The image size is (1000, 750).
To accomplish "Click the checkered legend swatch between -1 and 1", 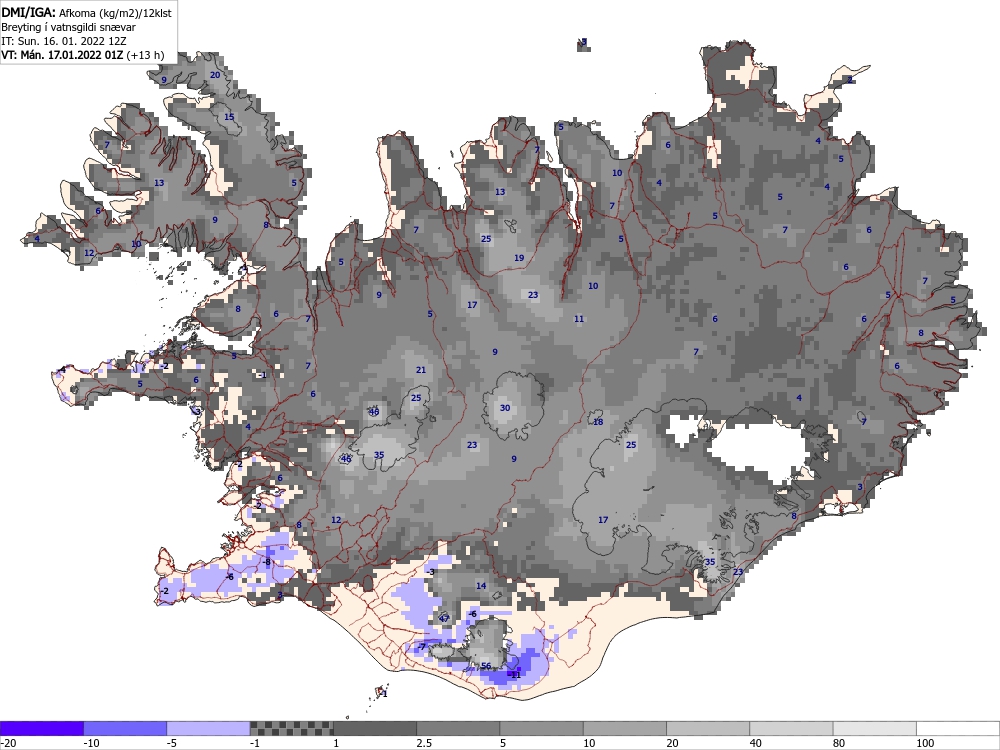I will (x=291, y=728).
